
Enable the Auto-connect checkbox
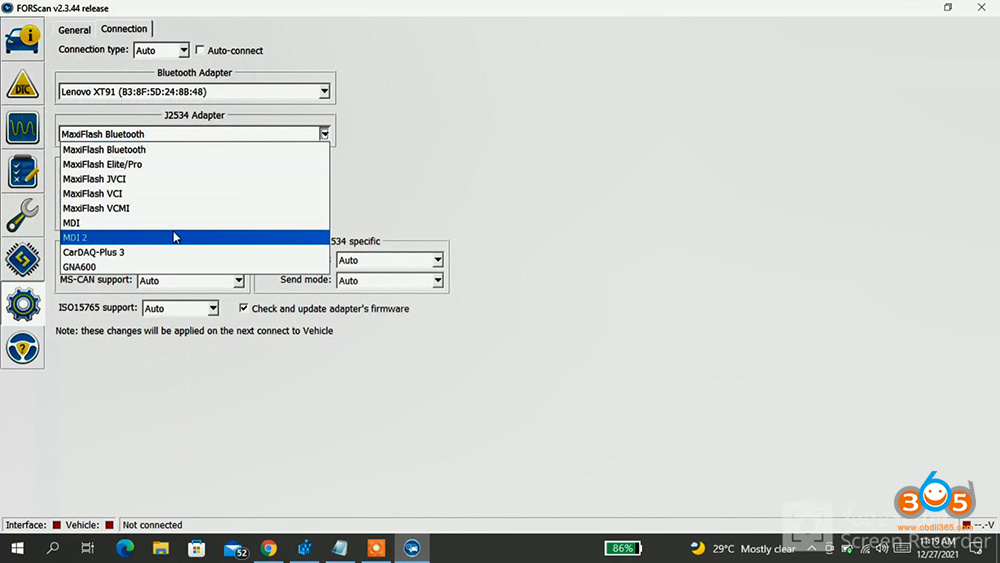click(x=200, y=51)
